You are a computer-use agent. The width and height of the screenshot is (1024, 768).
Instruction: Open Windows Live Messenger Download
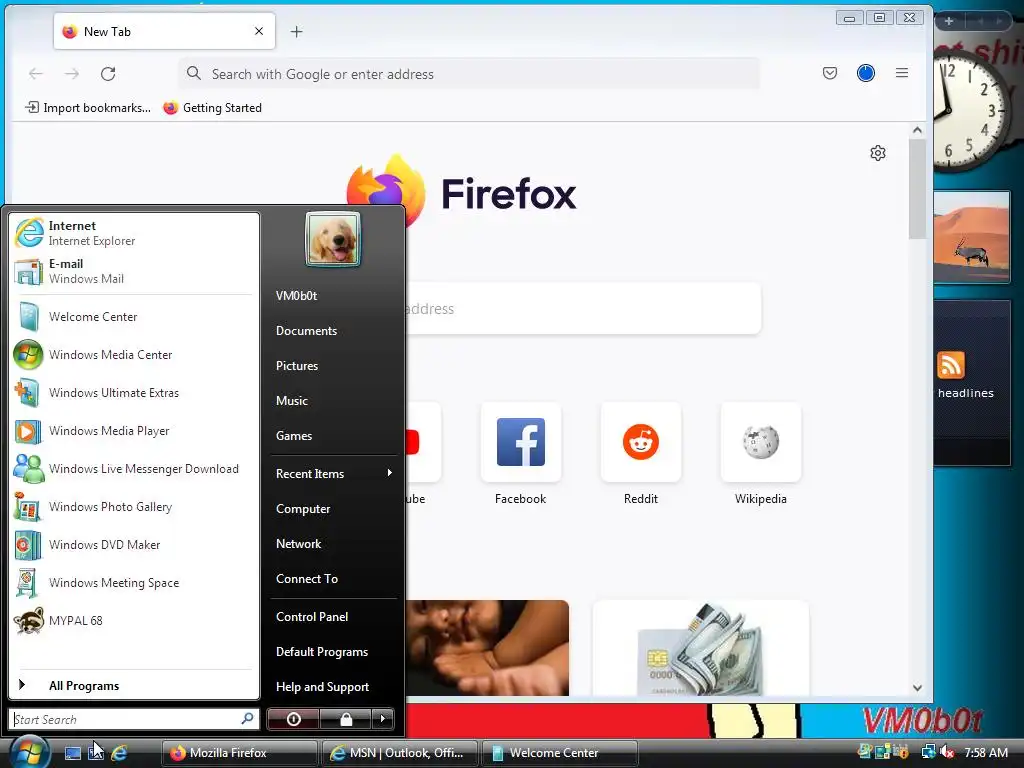[x=133, y=469]
